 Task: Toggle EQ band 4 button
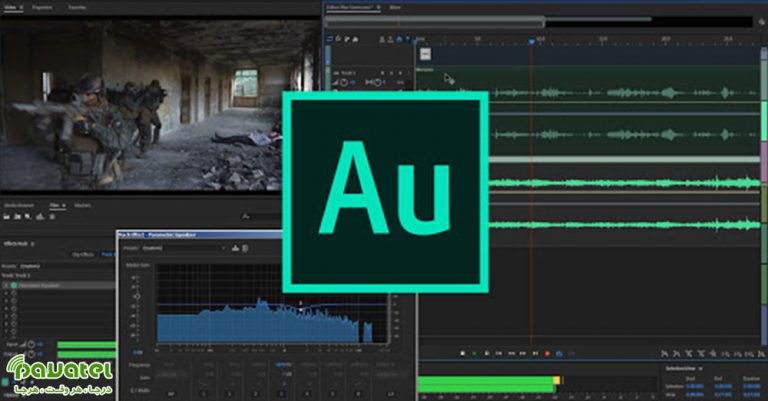coord(307,394)
